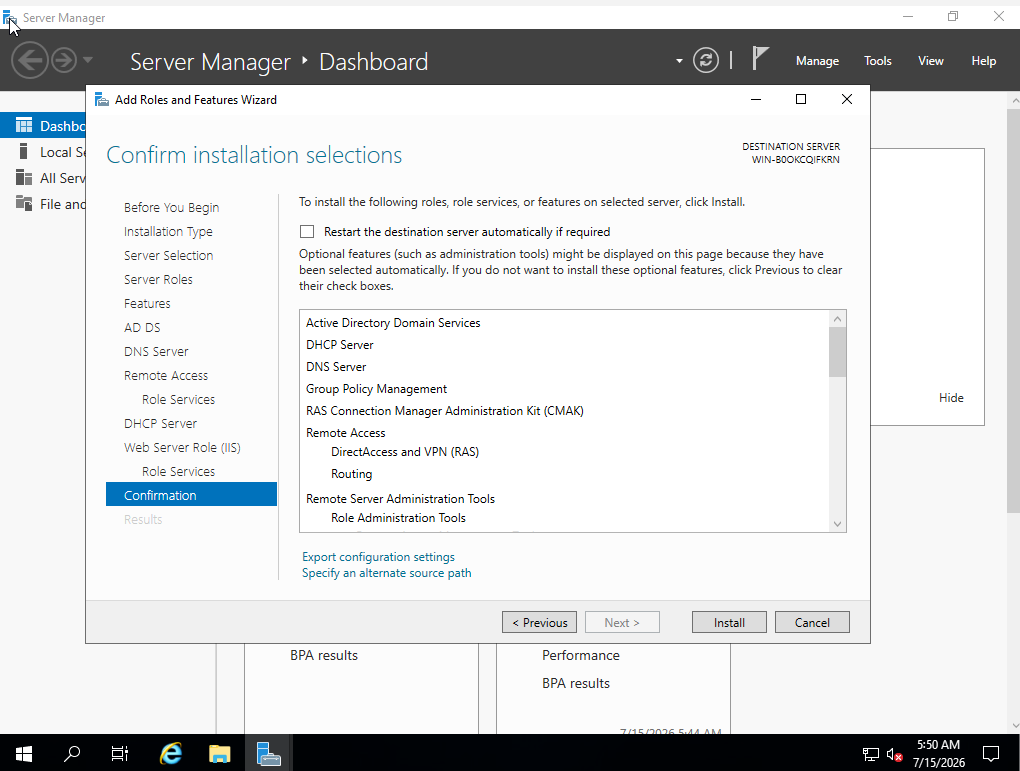
Task: Open Role Services under Web Server Role
Action: (x=178, y=472)
